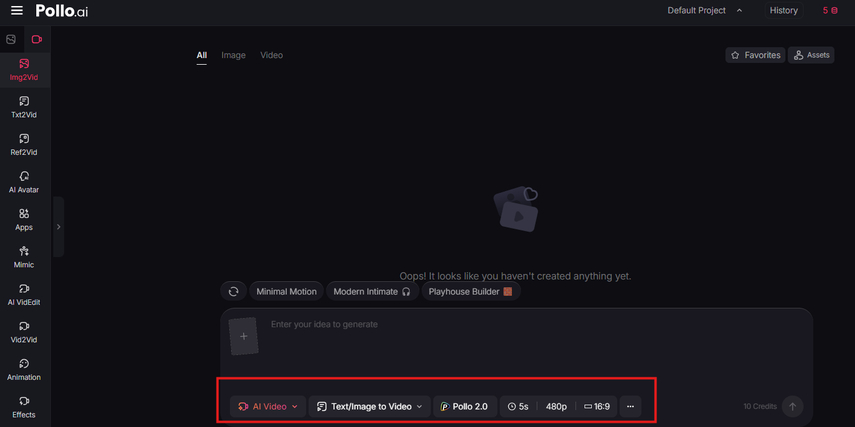This screenshot has width=855, height=427.
Task: Open the AI Video dropdown
Action: pyautogui.click(x=268, y=406)
